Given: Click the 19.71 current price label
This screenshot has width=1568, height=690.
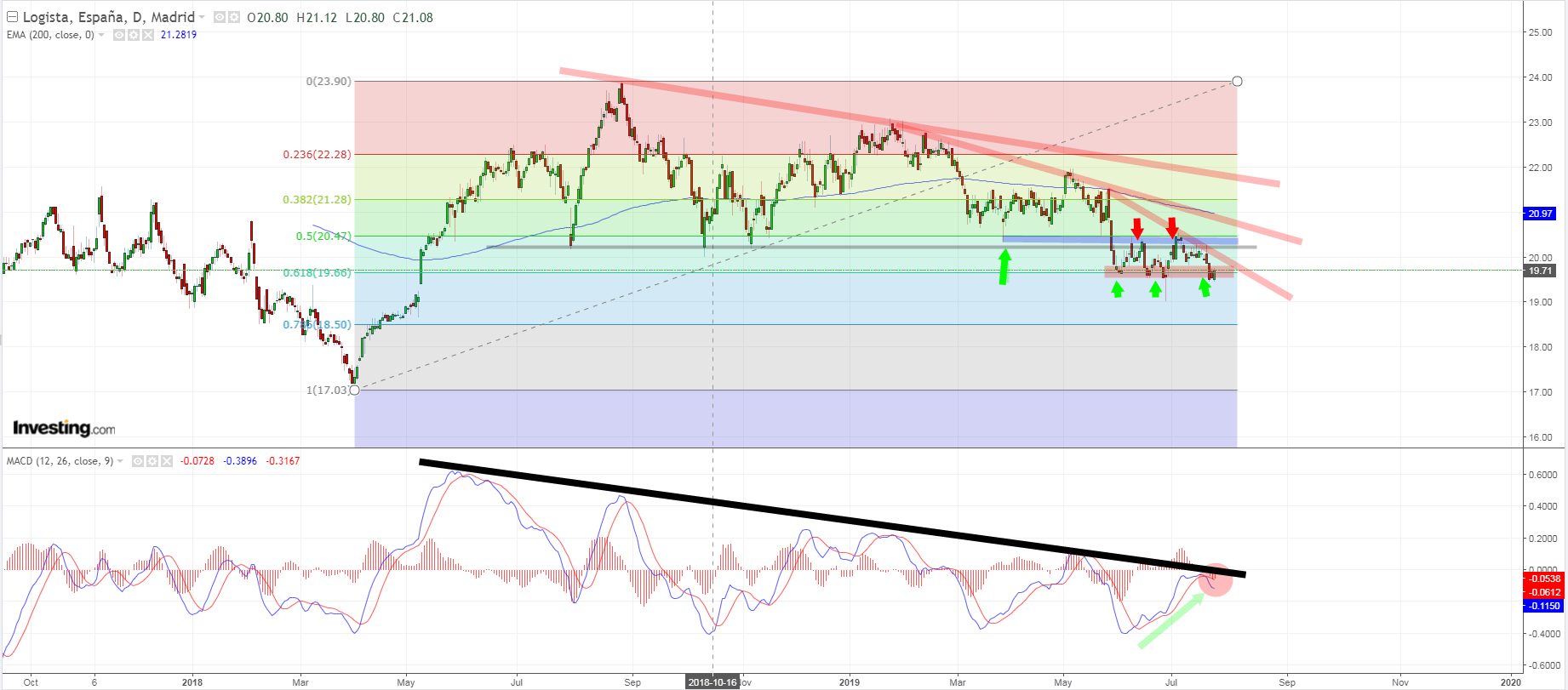Looking at the screenshot, I should (1540, 271).
